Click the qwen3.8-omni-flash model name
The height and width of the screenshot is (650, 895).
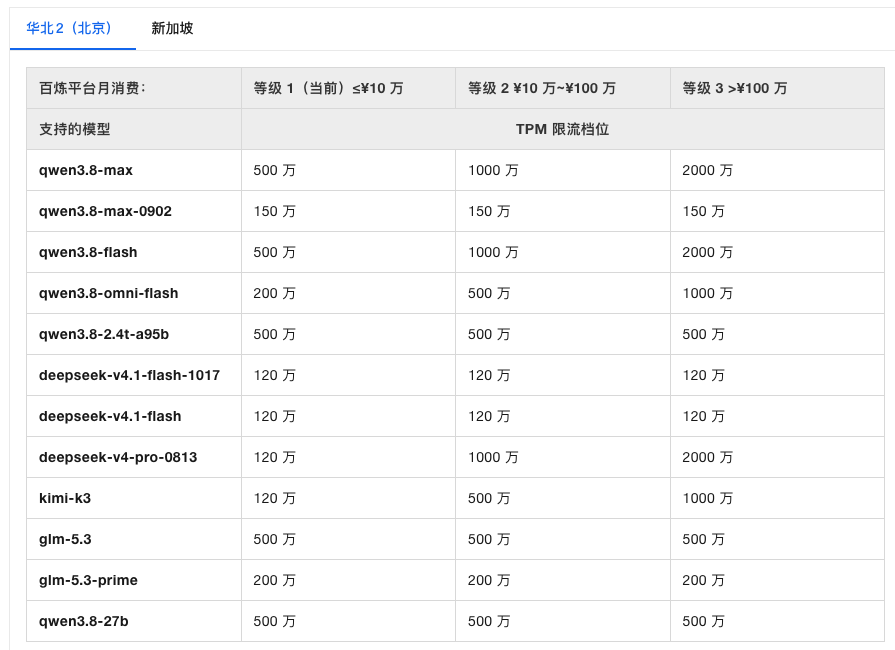tap(108, 293)
